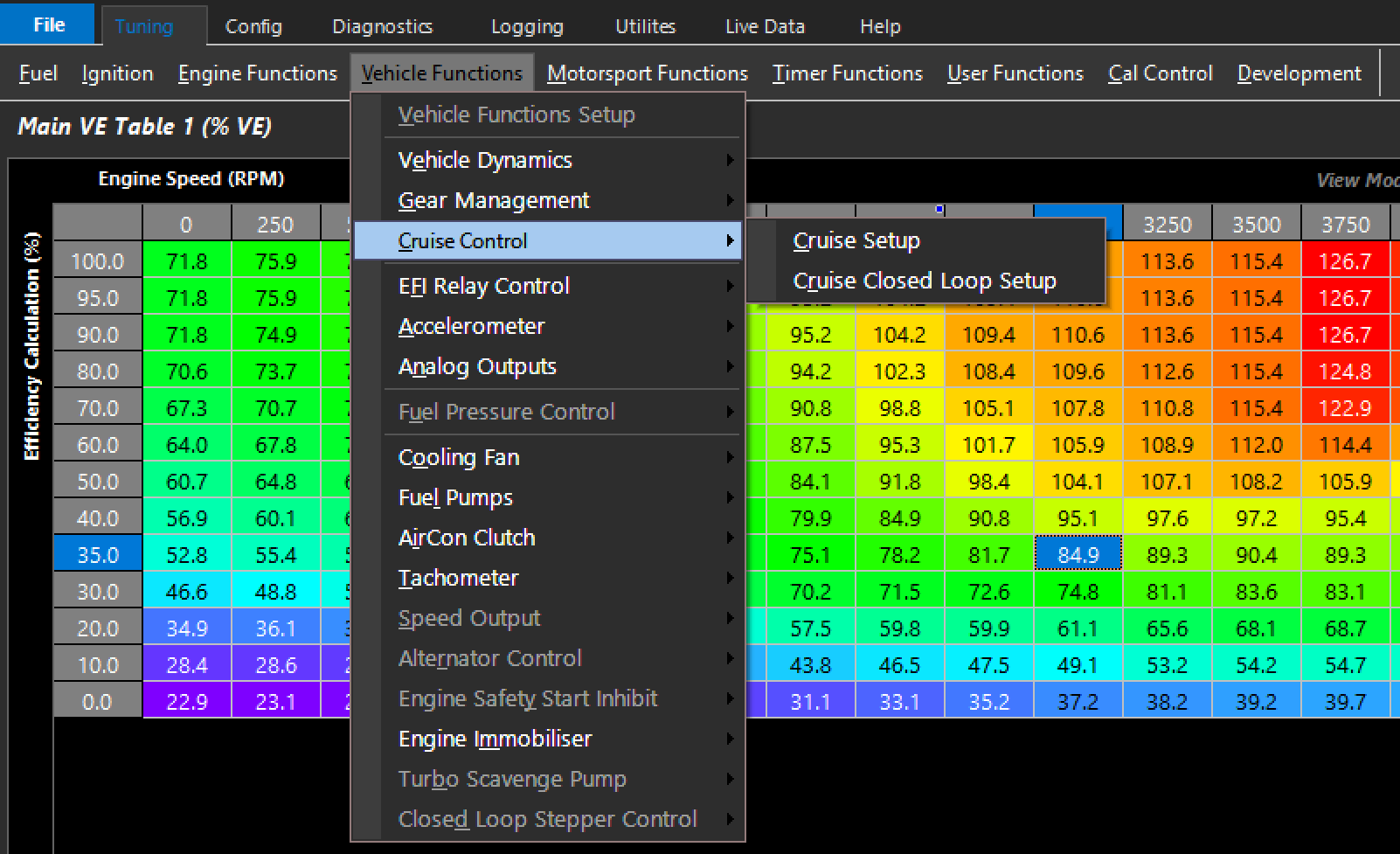Select the 3250 RPM column header
1400x854 pixels.
point(1168,224)
